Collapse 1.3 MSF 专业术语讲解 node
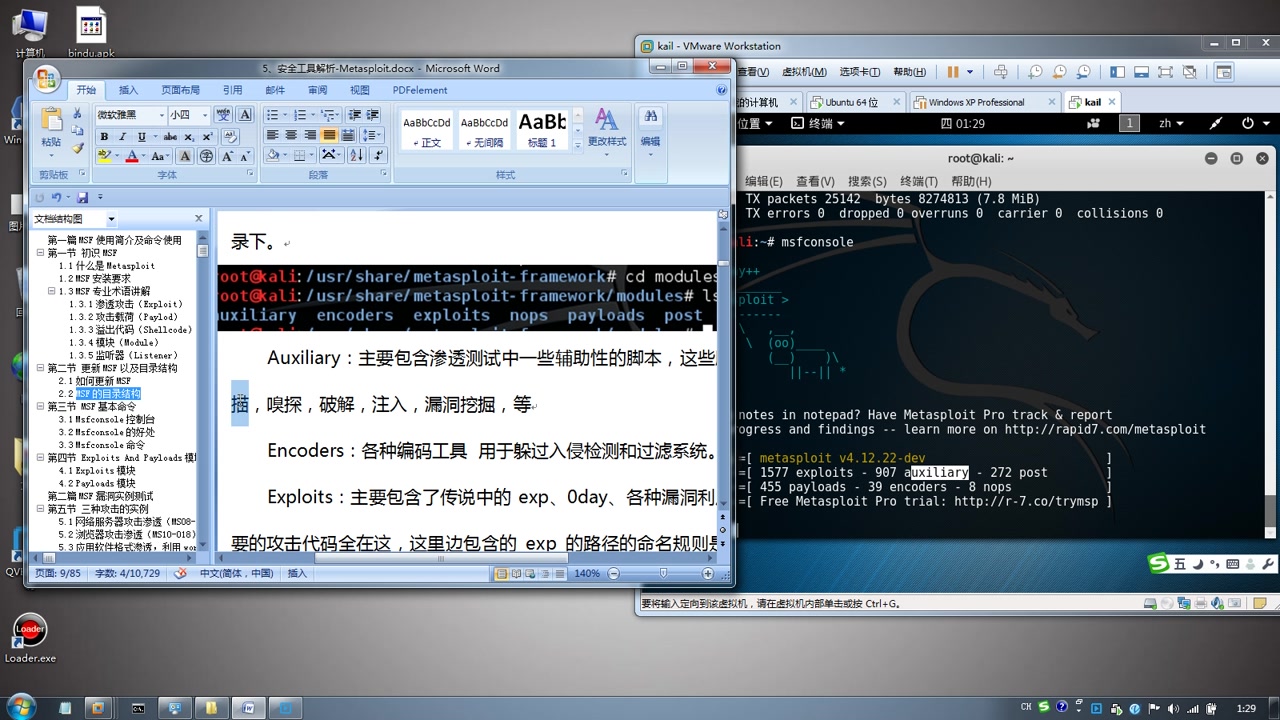This screenshot has height=720, width=1280. pos(51,291)
